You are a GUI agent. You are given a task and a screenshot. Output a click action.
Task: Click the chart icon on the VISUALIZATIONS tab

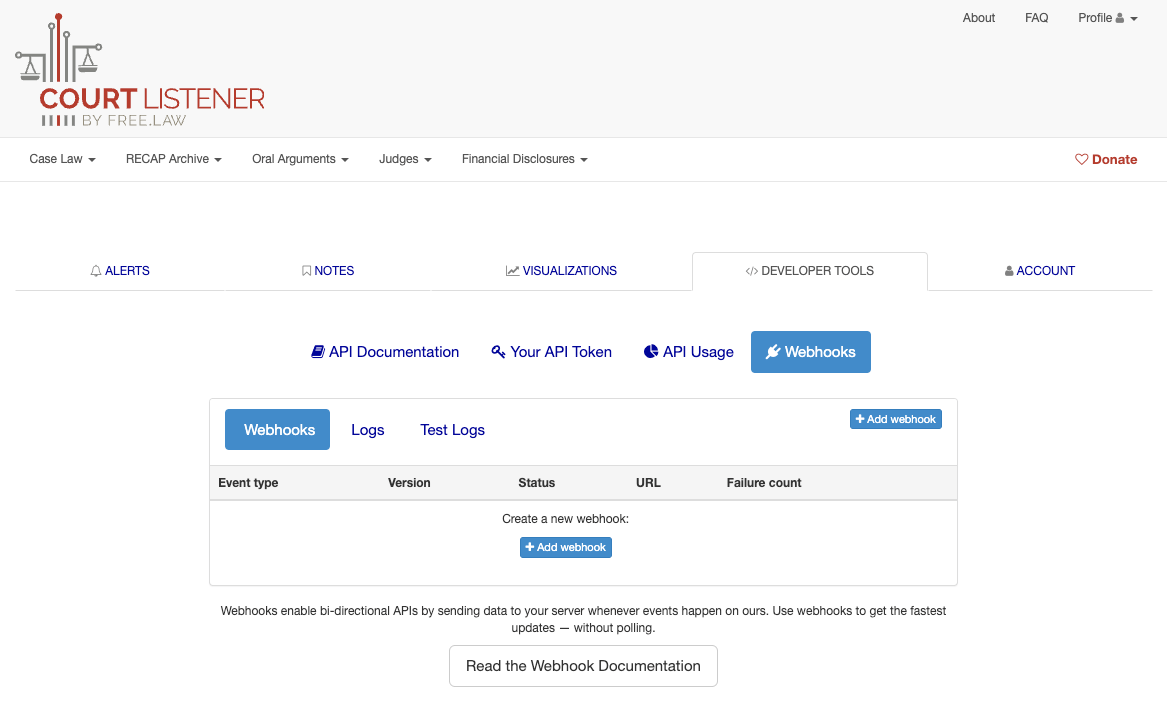pos(512,270)
